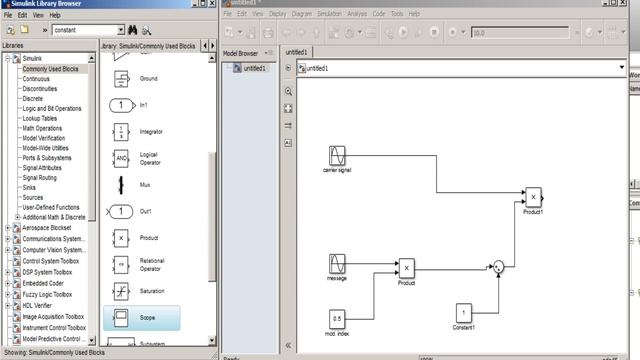The width and height of the screenshot is (640, 360).
Task: Click the zoom magnifier icon in canvas palette
Action: [x=288, y=91]
